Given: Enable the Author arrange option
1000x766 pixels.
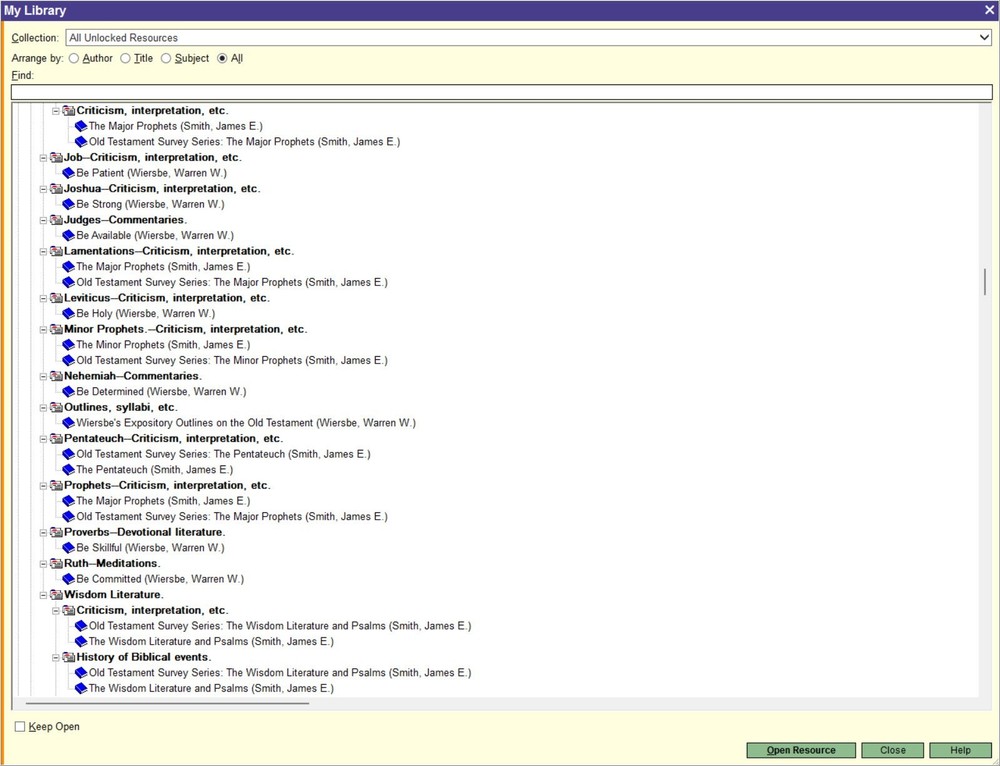Looking at the screenshot, I should click(74, 58).
